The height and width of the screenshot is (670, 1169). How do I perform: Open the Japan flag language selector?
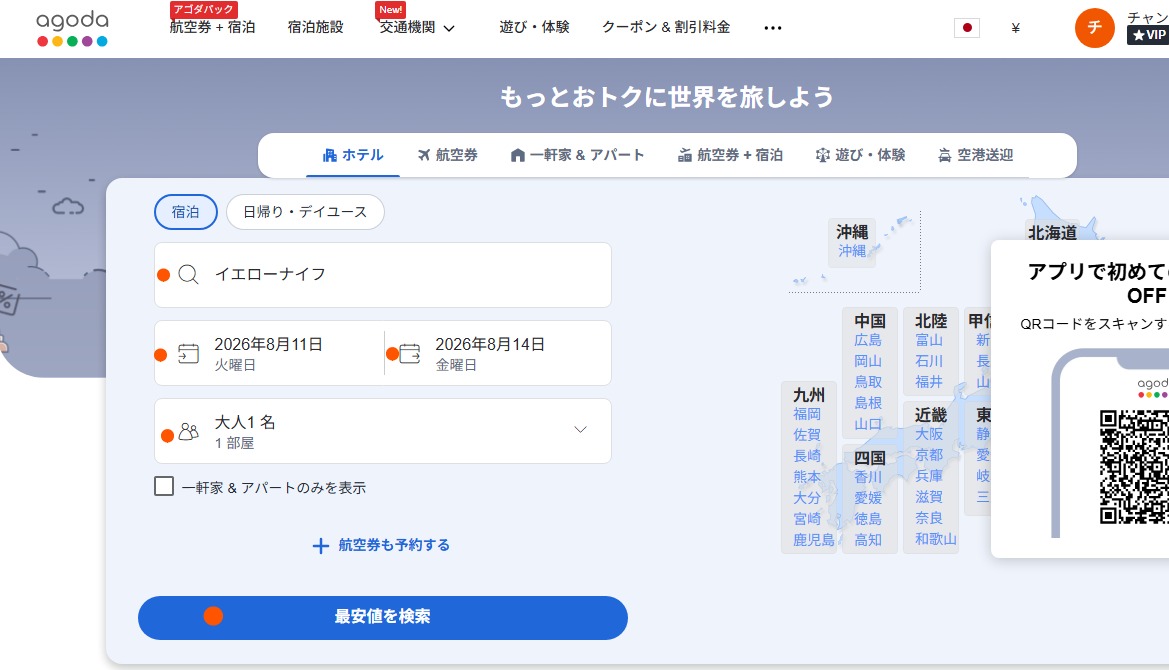[966, 28]
